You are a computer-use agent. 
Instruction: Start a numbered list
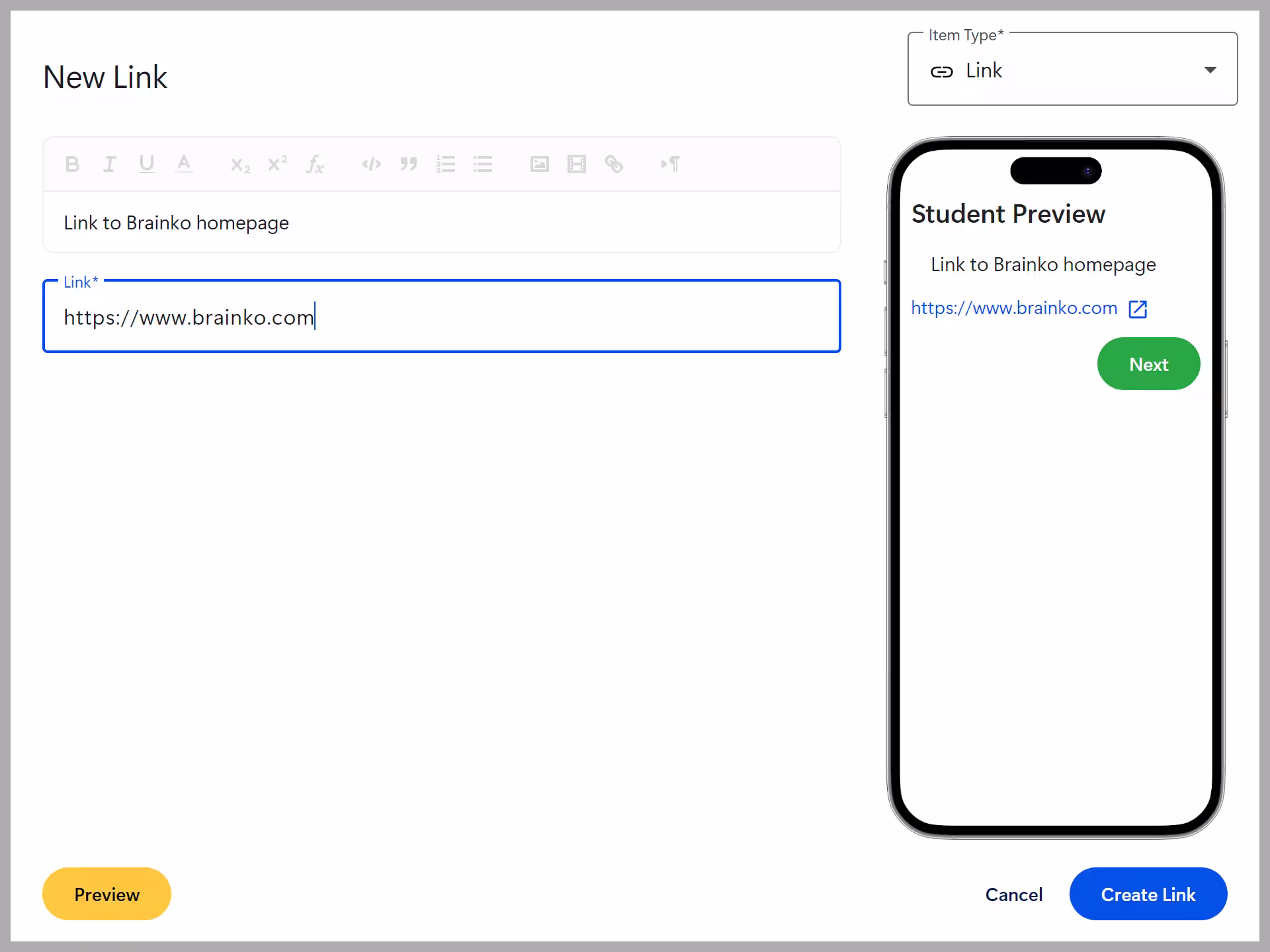445,164
